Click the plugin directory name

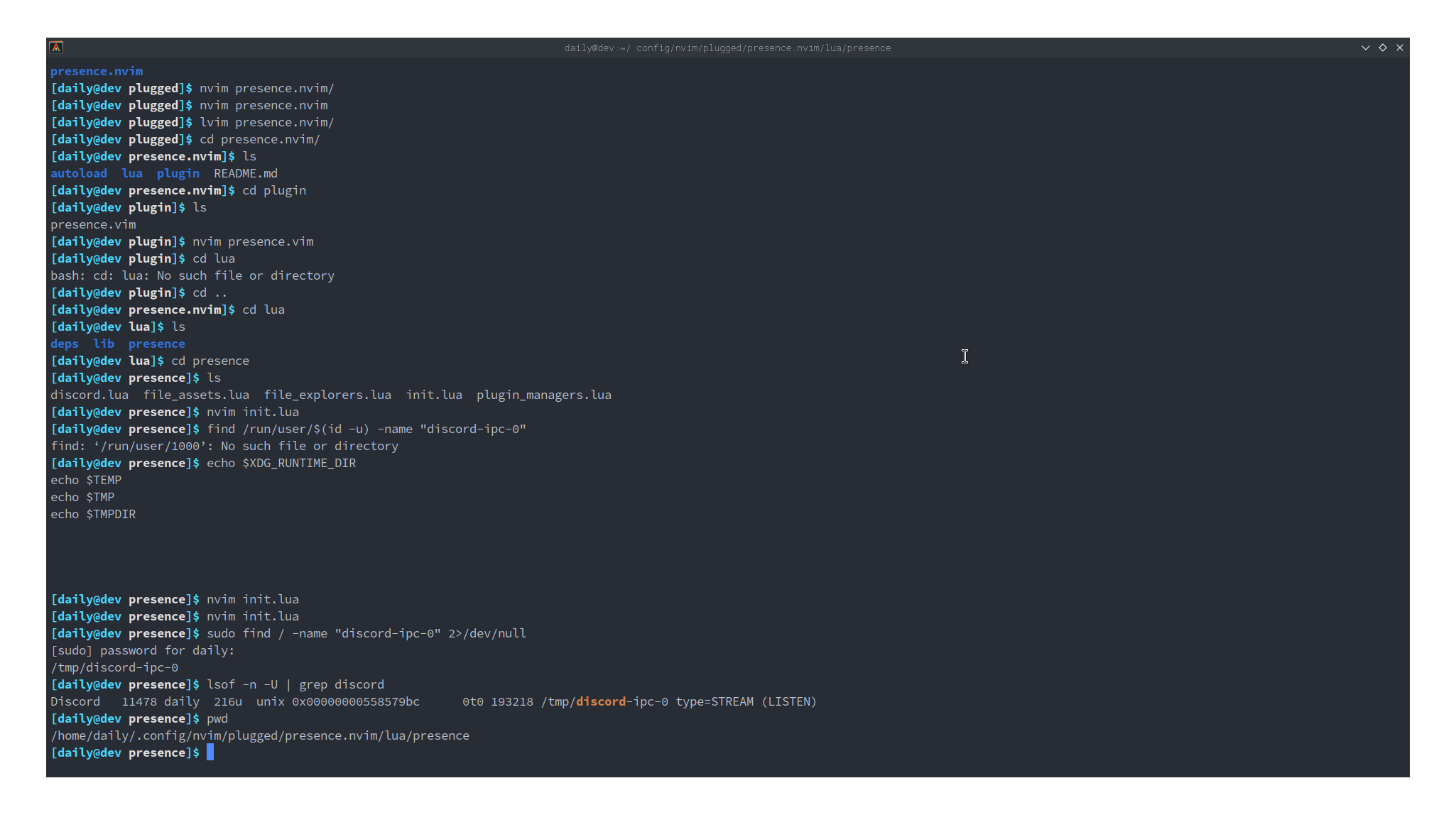pyautogui.click(x=178, y=173)
